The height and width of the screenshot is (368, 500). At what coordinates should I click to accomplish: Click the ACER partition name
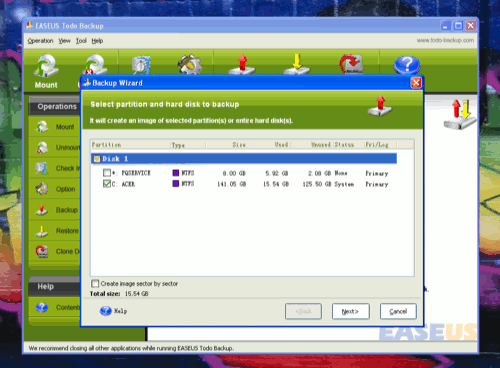(128, 184)
